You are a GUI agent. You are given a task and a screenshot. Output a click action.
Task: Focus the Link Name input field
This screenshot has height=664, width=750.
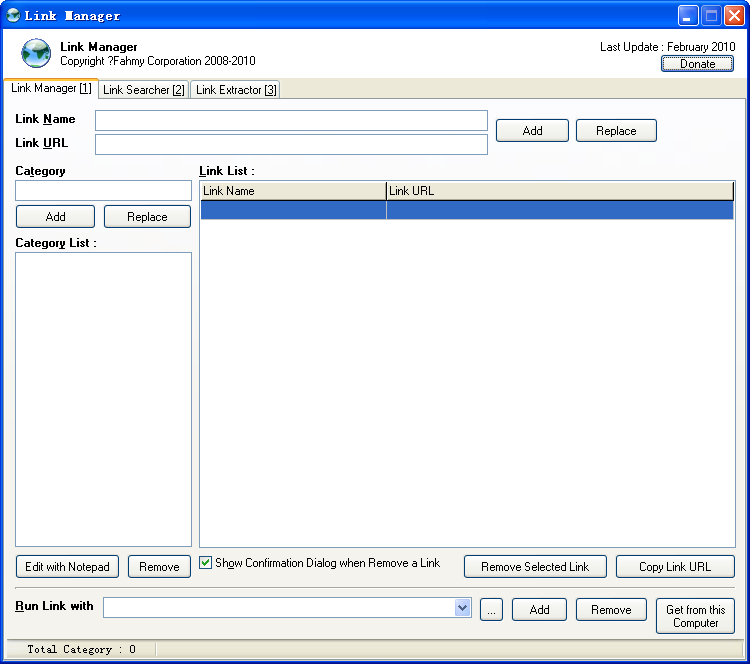291,121
